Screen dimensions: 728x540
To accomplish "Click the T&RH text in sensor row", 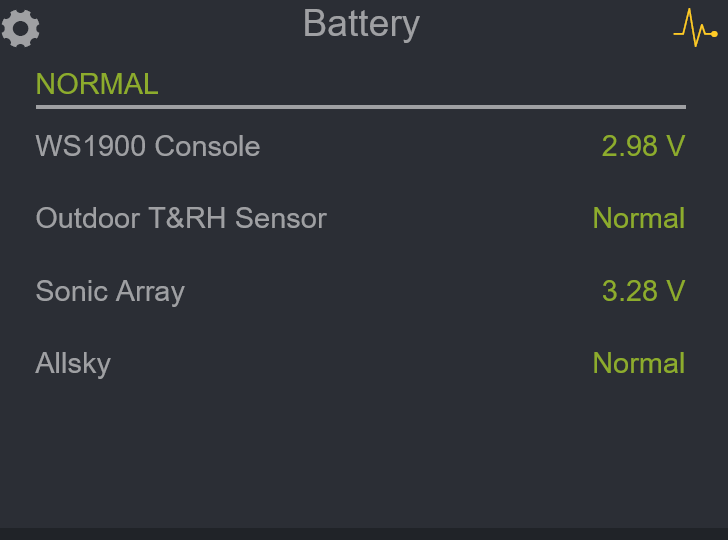I will (x=190, y=219).
